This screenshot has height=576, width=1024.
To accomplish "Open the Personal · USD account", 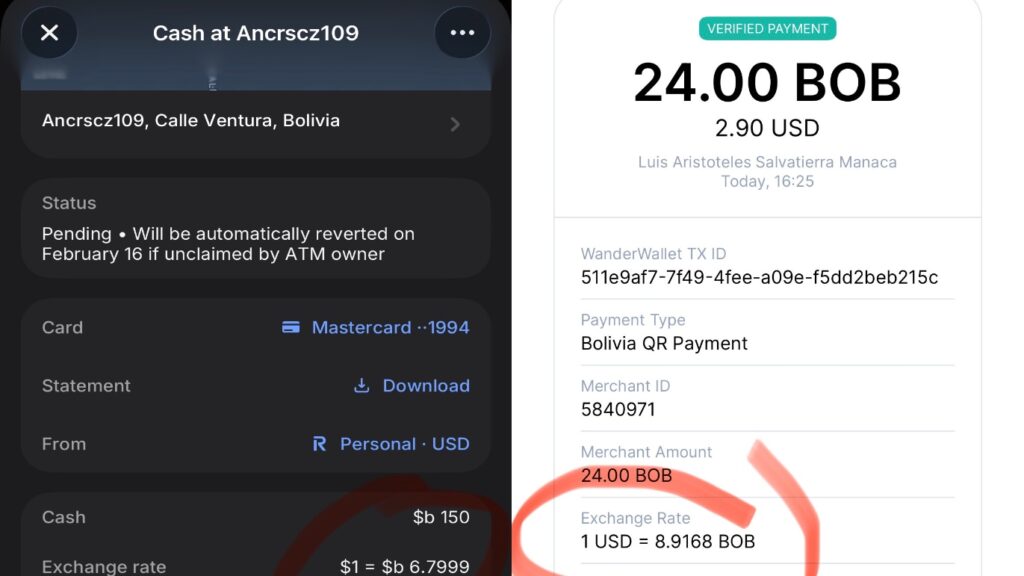I will [391, 444].
